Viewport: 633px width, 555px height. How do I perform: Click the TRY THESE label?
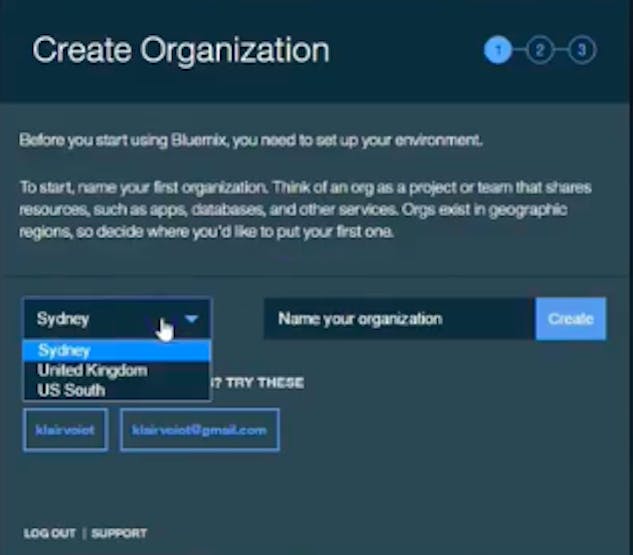(265, 382)
